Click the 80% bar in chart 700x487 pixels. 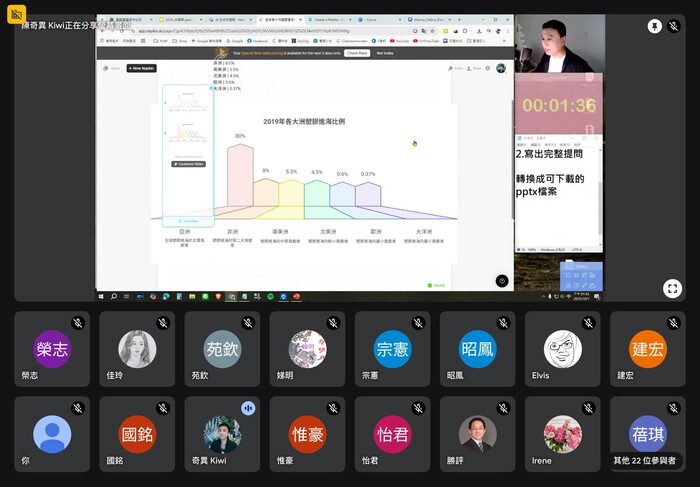click(240, 180)
